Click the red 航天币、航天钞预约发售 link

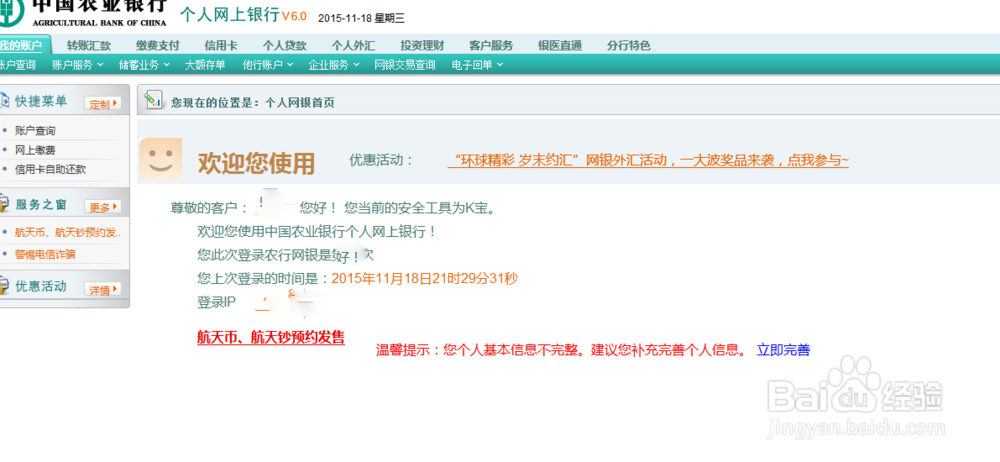(x=271, y=337)
